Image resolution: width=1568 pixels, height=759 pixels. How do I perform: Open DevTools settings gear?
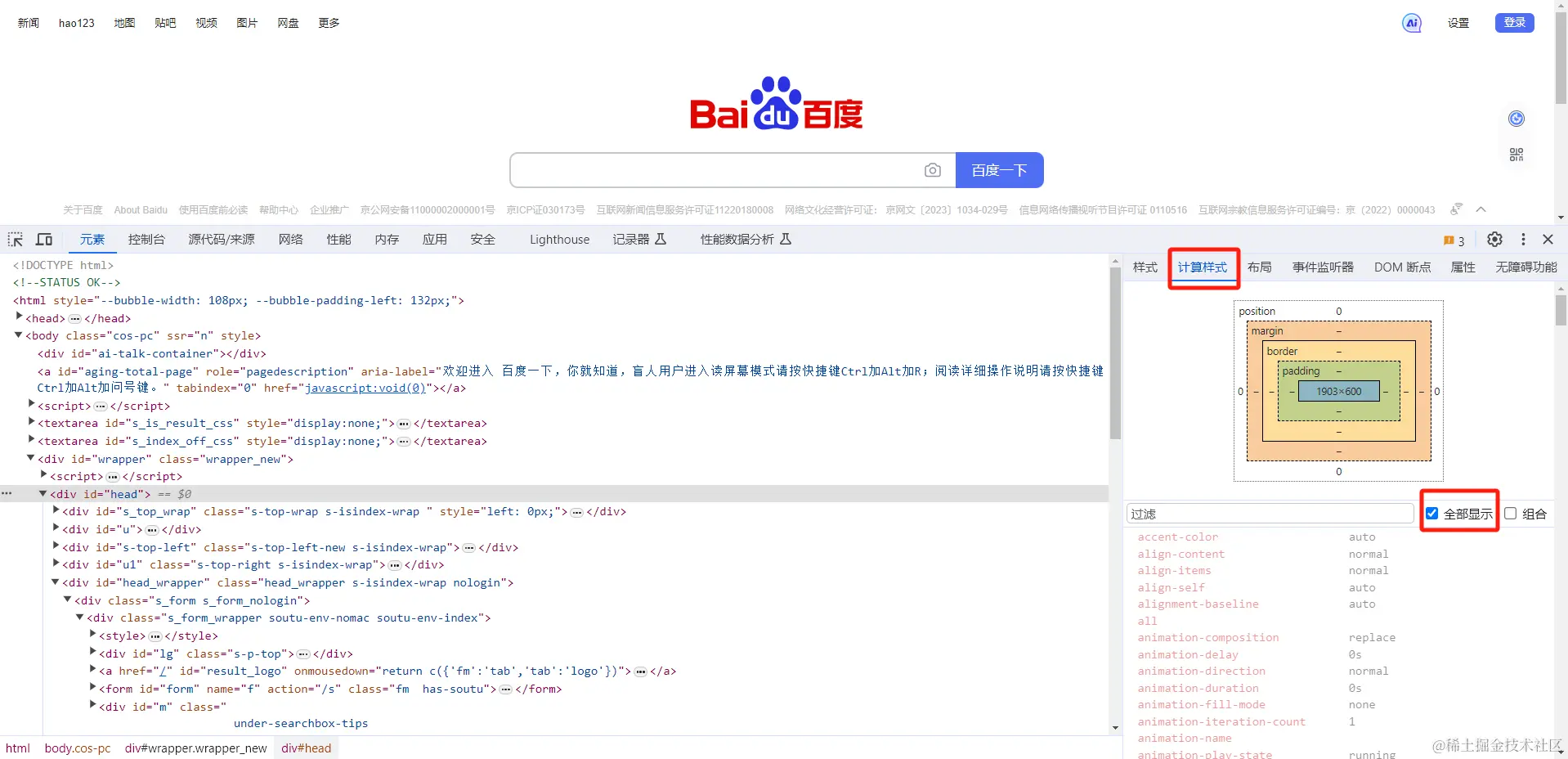(1494, 240)
